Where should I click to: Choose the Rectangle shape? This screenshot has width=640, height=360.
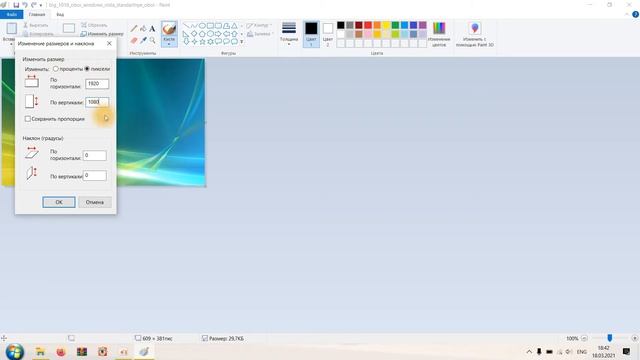[210, 26]
